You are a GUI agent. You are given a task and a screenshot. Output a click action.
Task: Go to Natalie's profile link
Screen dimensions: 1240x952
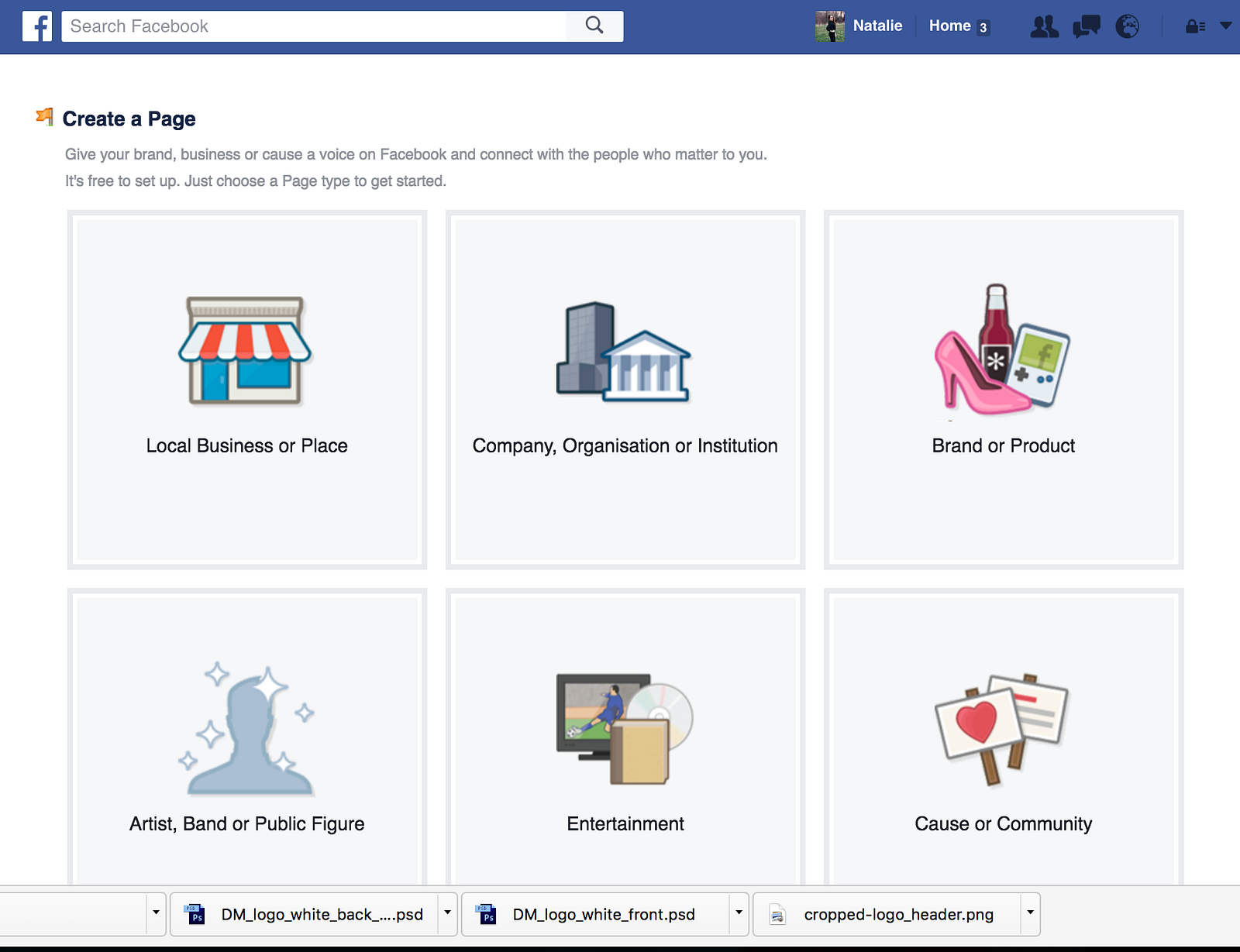(x=877, y=26)
